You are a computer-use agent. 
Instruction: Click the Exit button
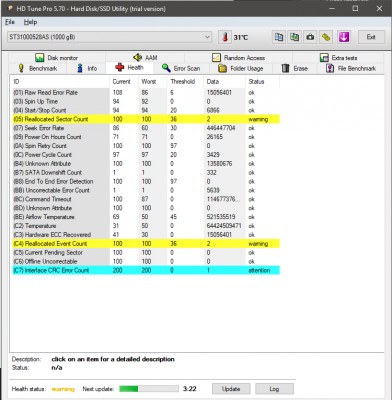371,37
